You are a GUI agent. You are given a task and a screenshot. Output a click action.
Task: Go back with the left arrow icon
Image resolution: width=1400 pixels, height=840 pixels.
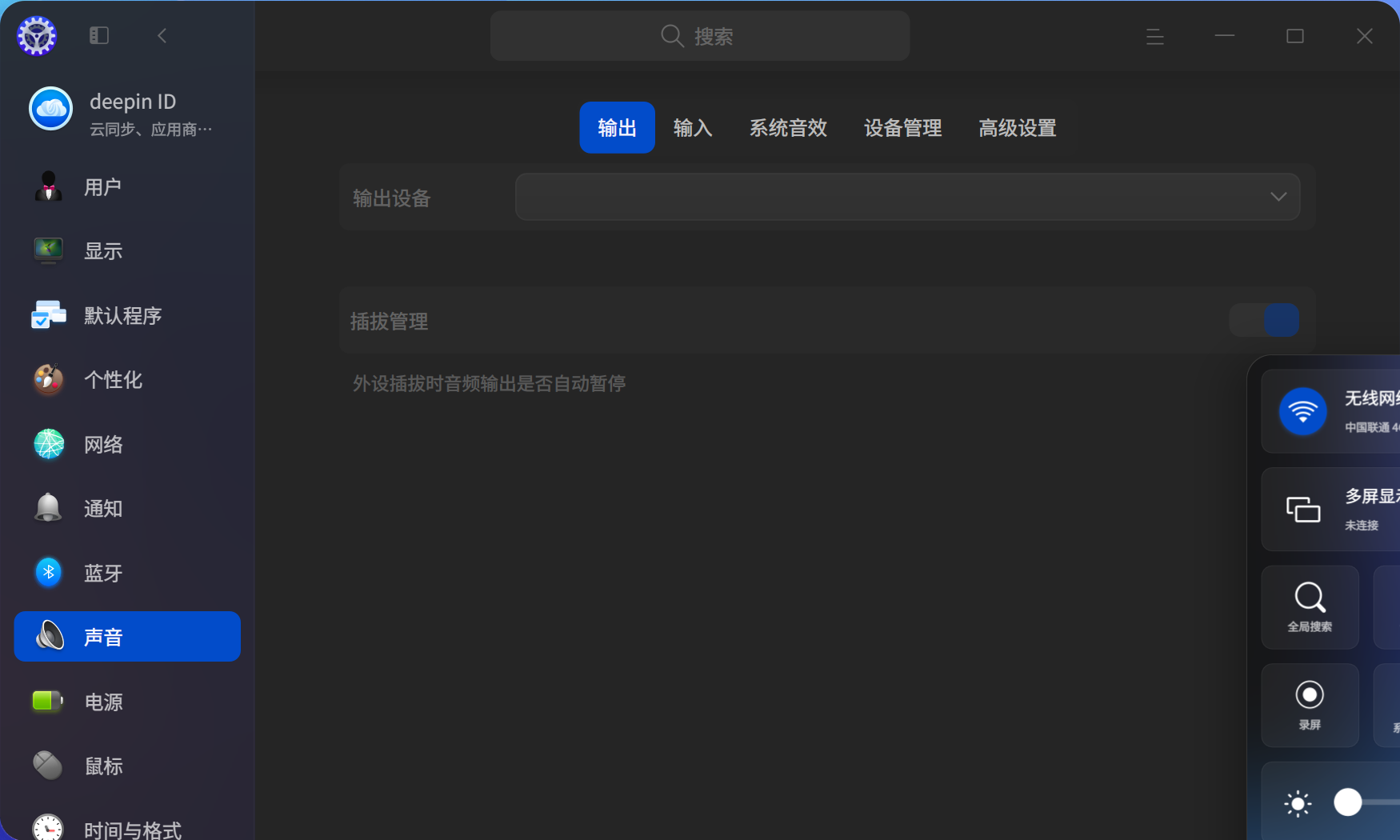click(x=162, y=35)
